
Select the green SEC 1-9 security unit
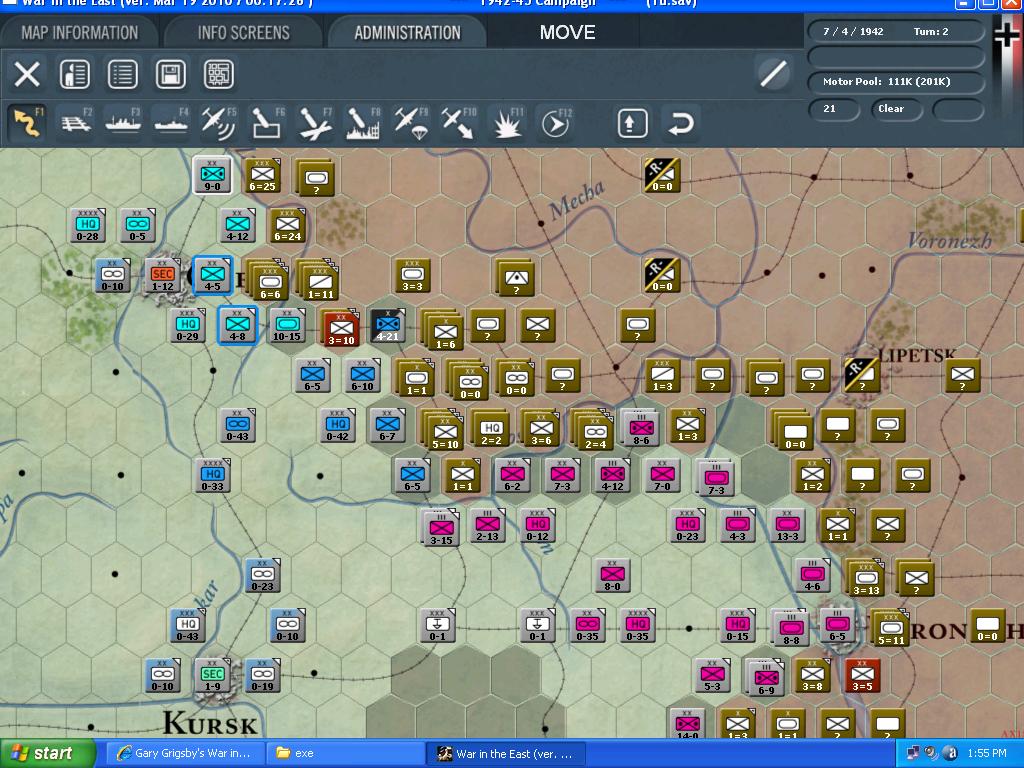(x=212, y=675)
